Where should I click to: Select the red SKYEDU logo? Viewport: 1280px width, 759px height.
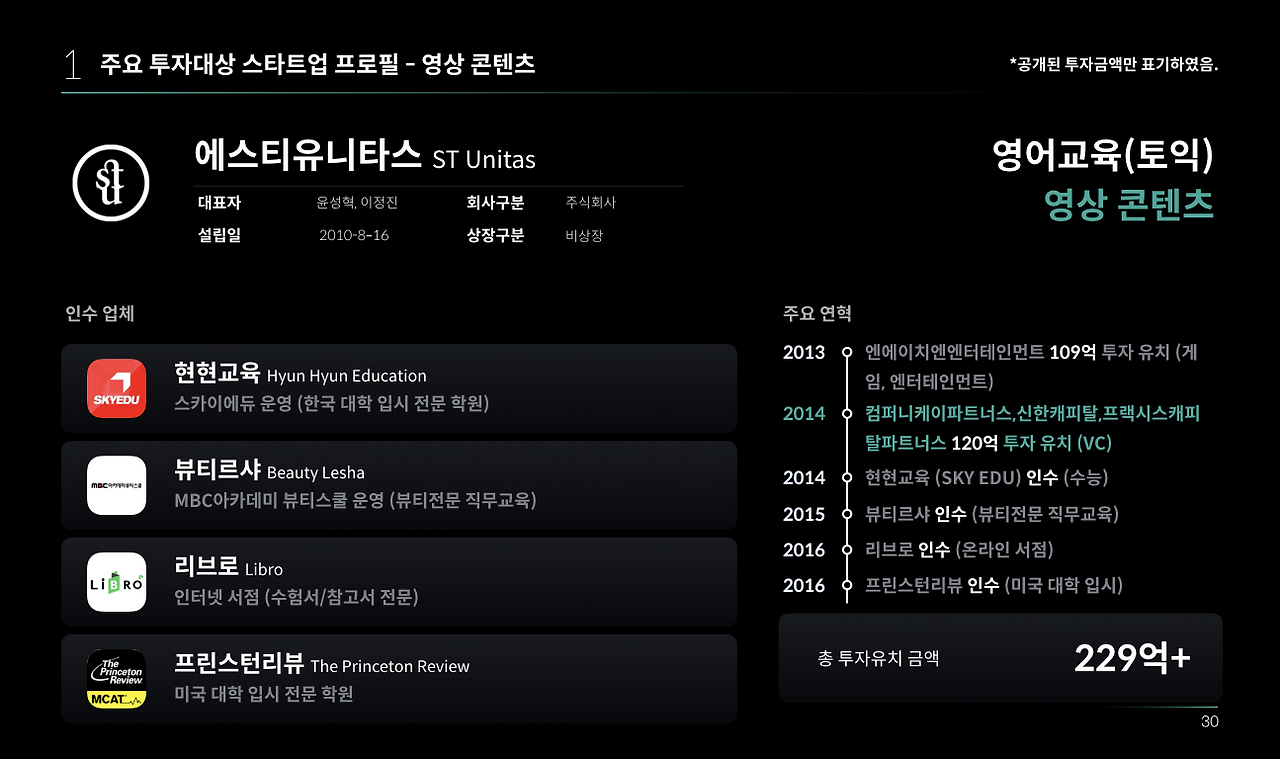click(116, 388)
